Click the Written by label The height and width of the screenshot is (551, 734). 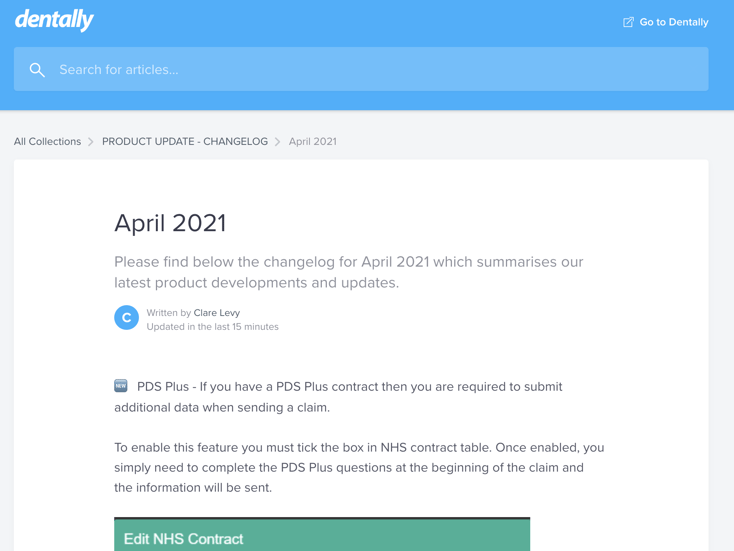(169, 313)
